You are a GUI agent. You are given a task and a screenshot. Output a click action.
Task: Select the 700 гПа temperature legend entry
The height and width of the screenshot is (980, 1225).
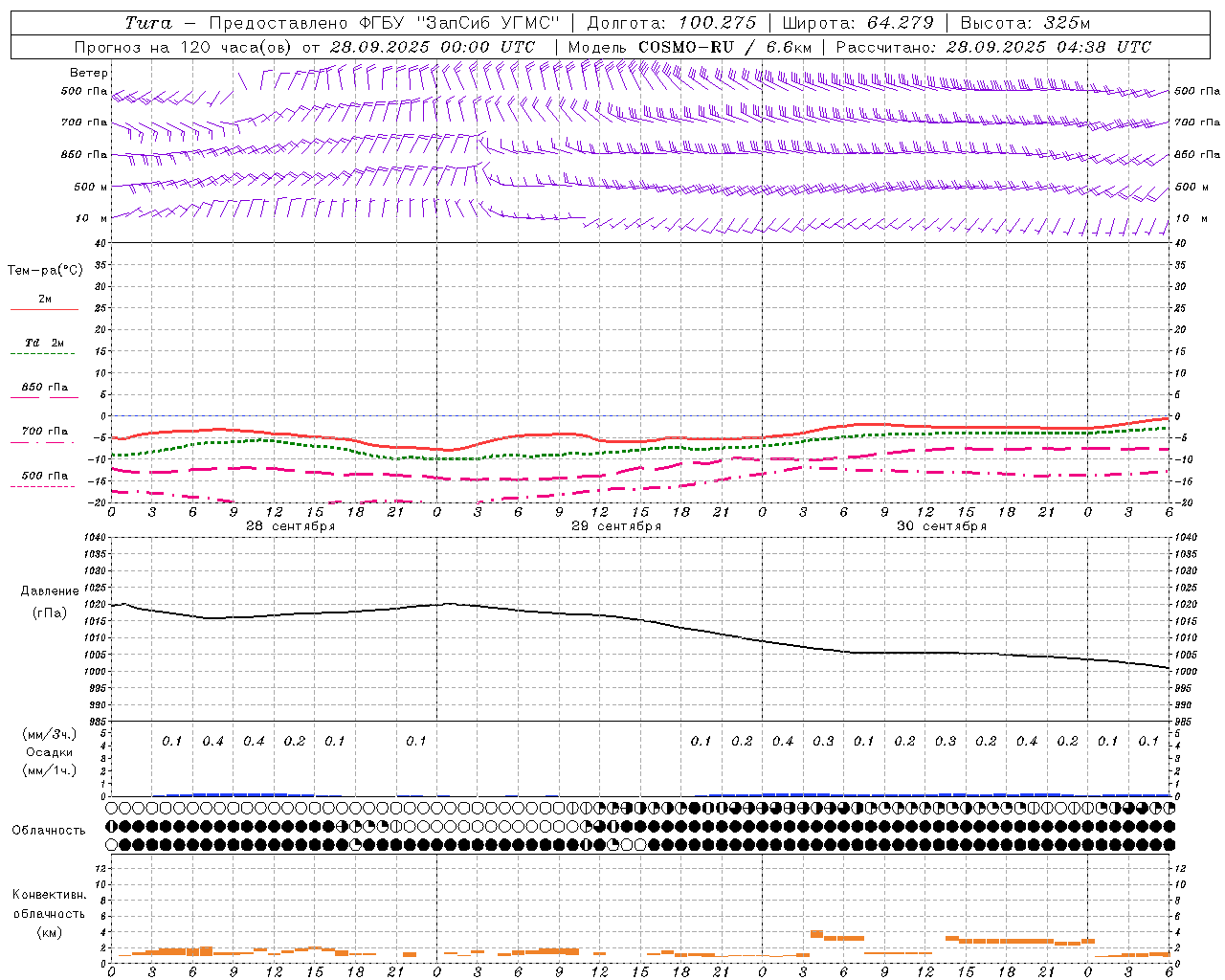(44, 435)
